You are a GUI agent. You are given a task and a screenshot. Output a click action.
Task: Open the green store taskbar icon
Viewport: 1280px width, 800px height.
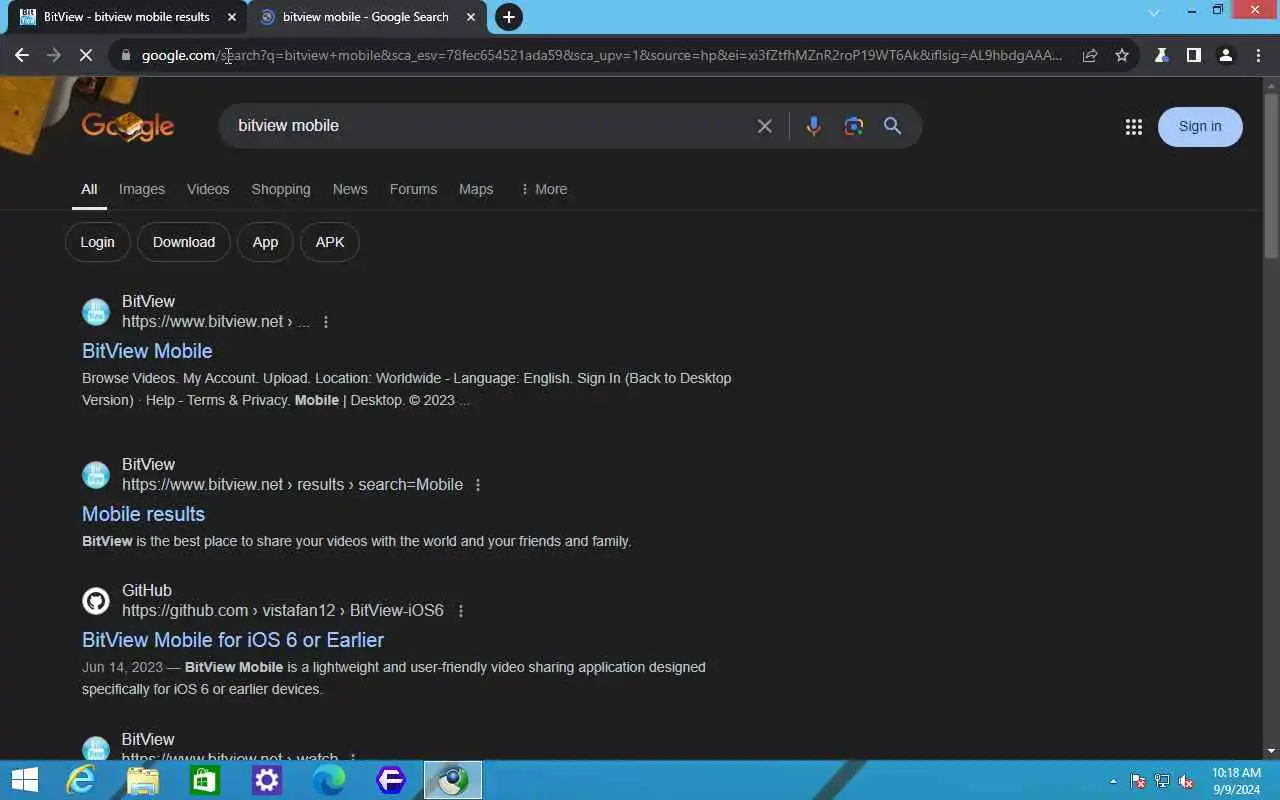click(x=205, y=780)
